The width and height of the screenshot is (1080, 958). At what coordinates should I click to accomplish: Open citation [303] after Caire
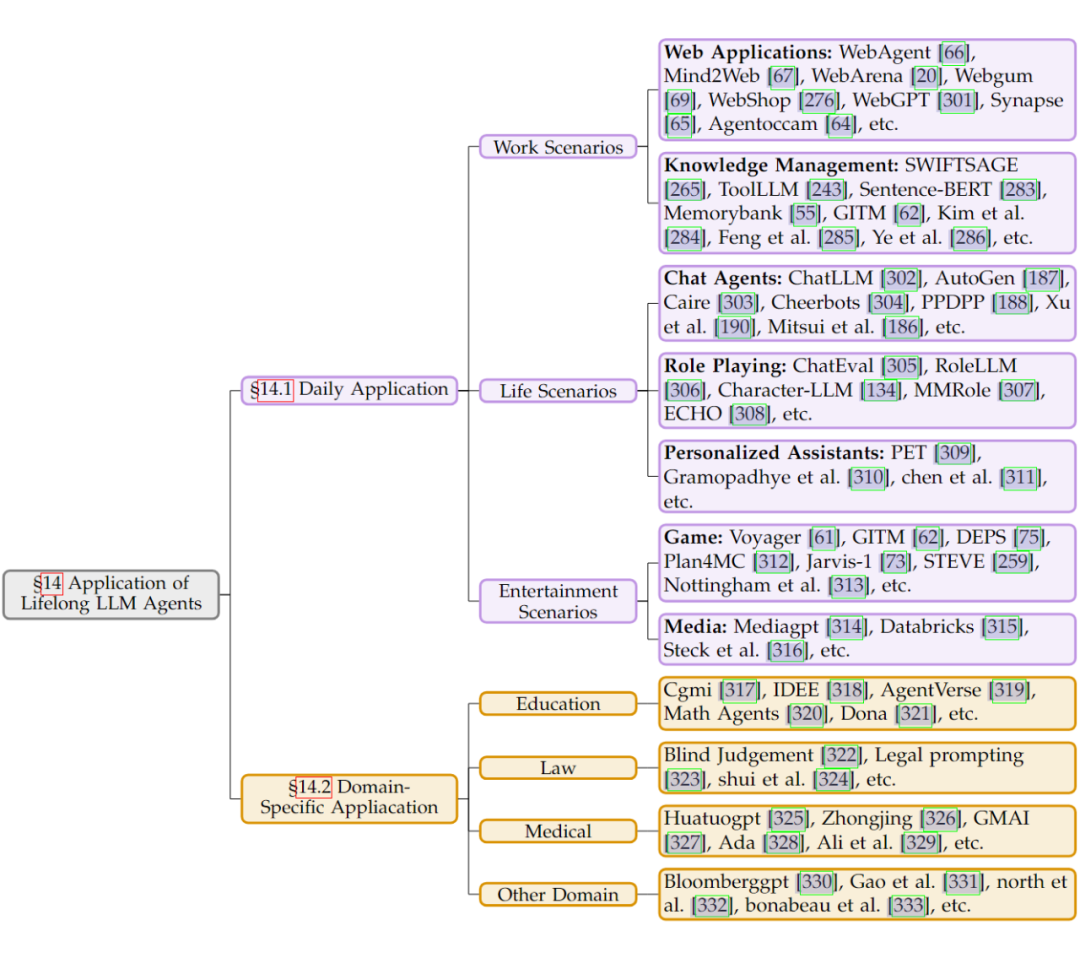click(738, 302)
